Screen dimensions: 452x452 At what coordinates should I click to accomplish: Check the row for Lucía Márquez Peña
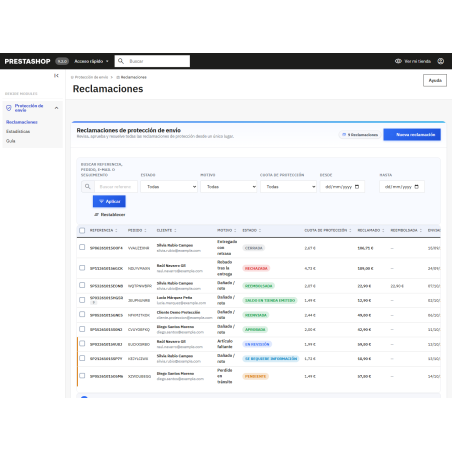pos(82,300)
